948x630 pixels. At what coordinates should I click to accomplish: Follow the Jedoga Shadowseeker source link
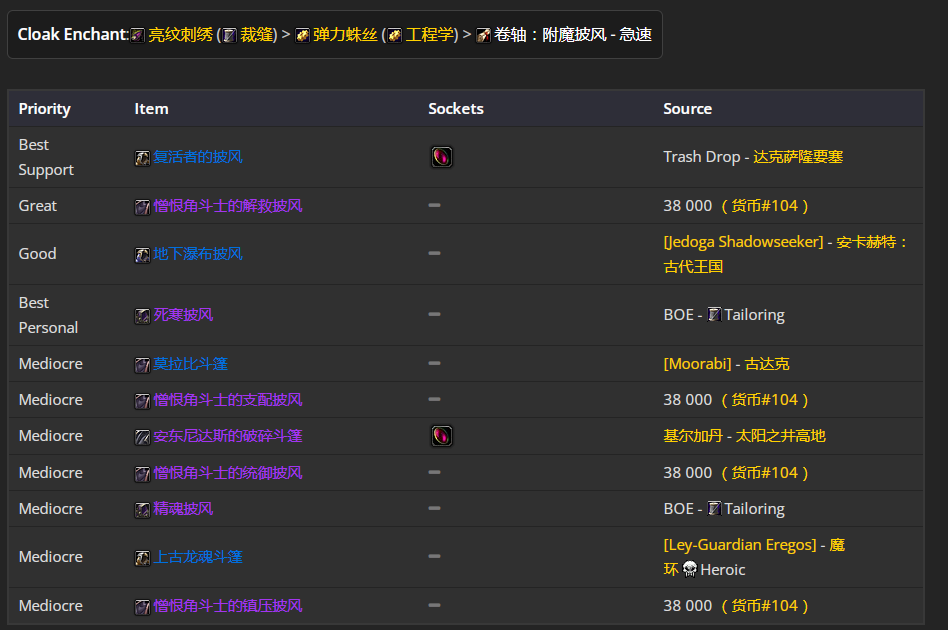click(x=744, y=242)
